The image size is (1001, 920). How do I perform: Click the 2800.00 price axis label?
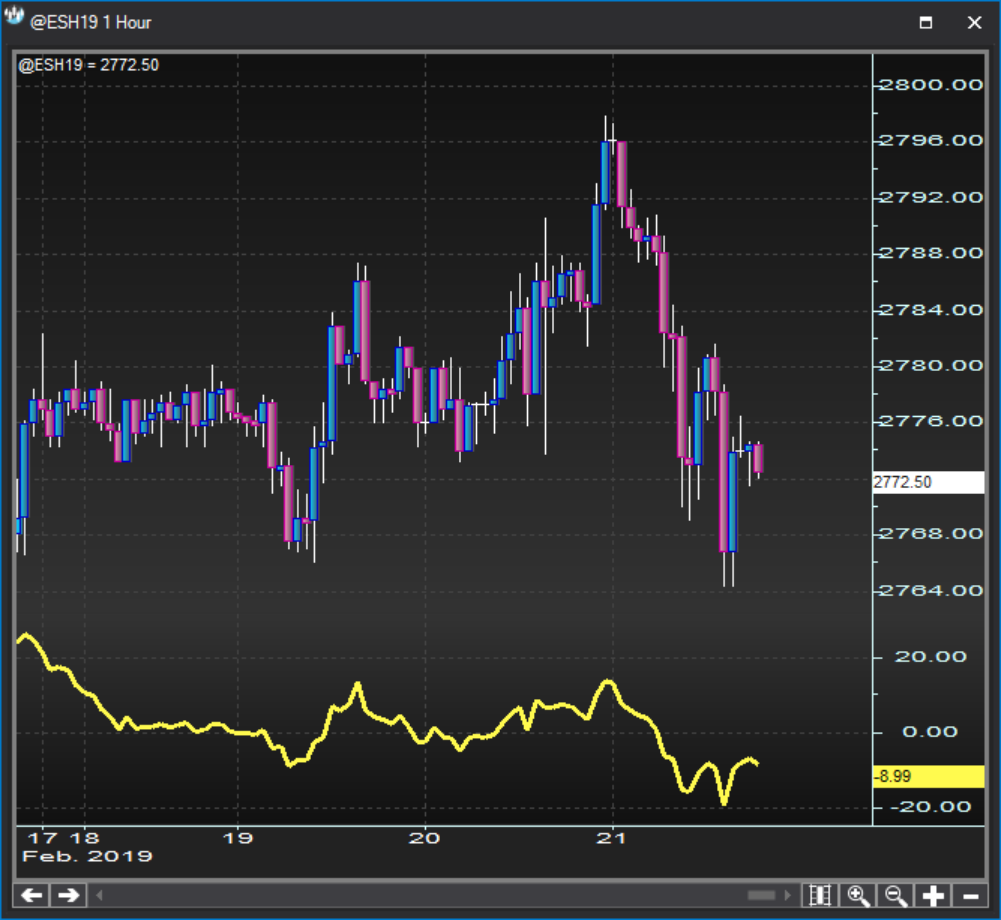coord(931,85)
